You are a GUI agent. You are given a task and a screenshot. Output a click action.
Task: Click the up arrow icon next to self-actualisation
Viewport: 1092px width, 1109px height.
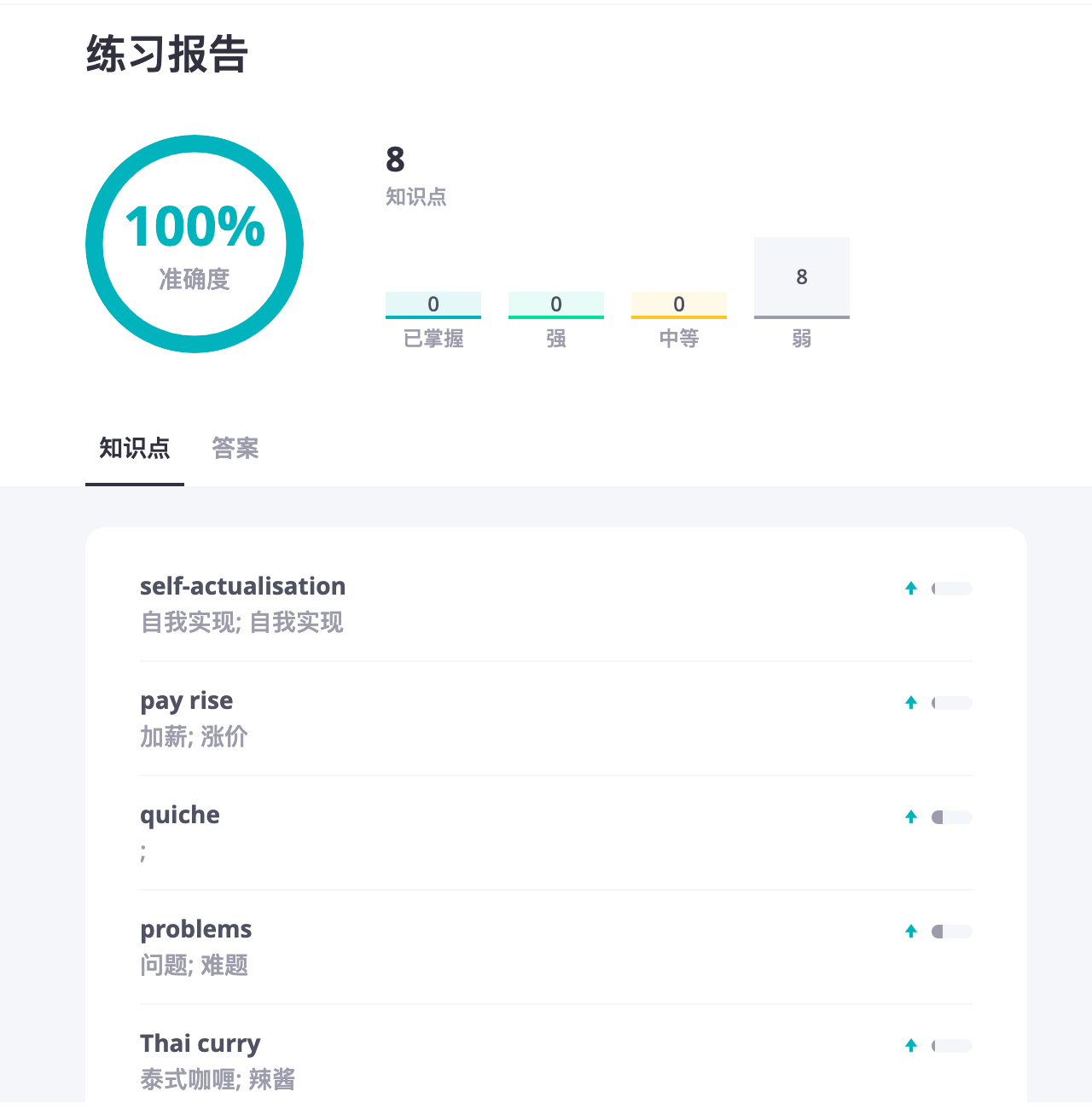click(911, 588)
